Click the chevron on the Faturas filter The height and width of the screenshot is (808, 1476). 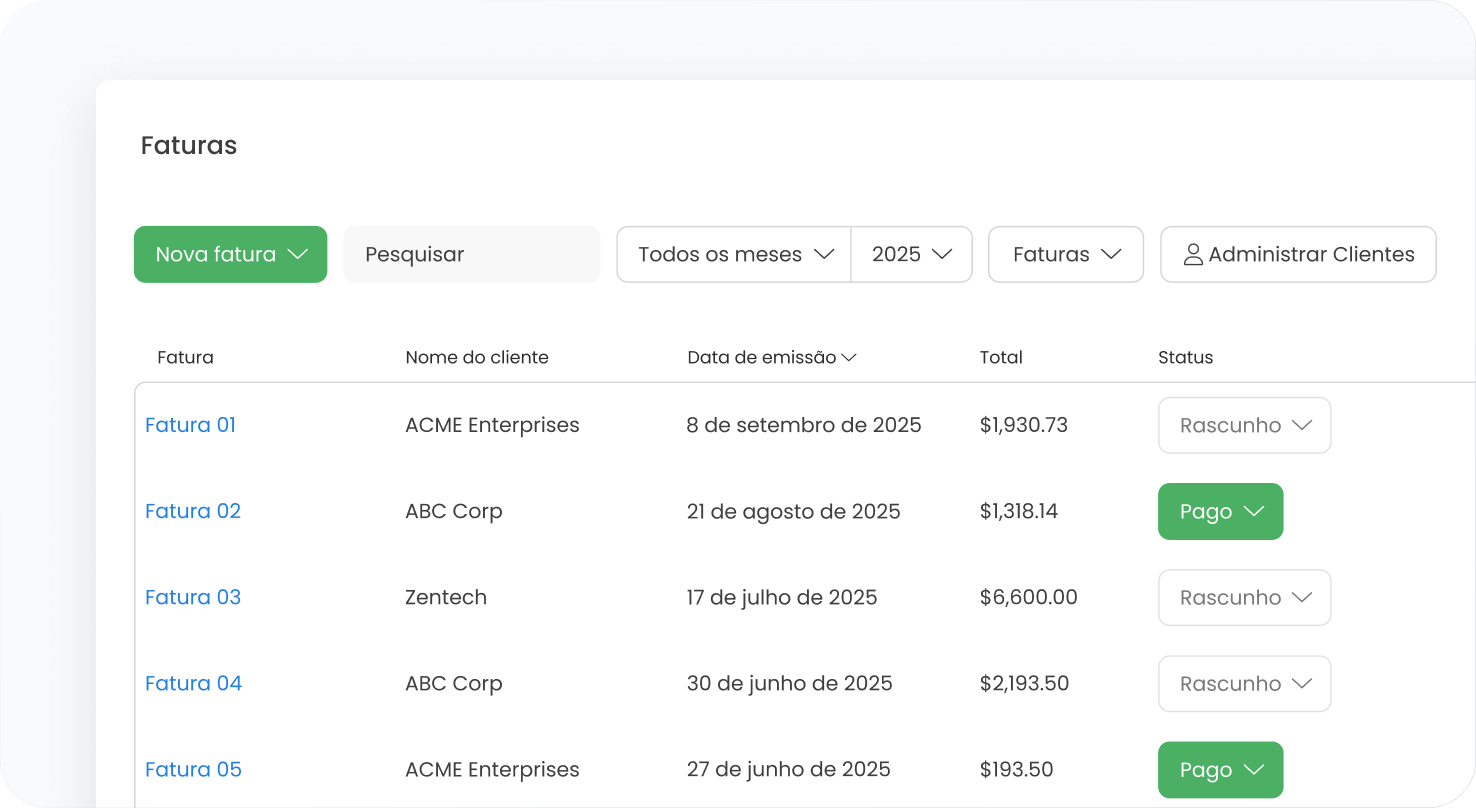[x=1112, y=254]
